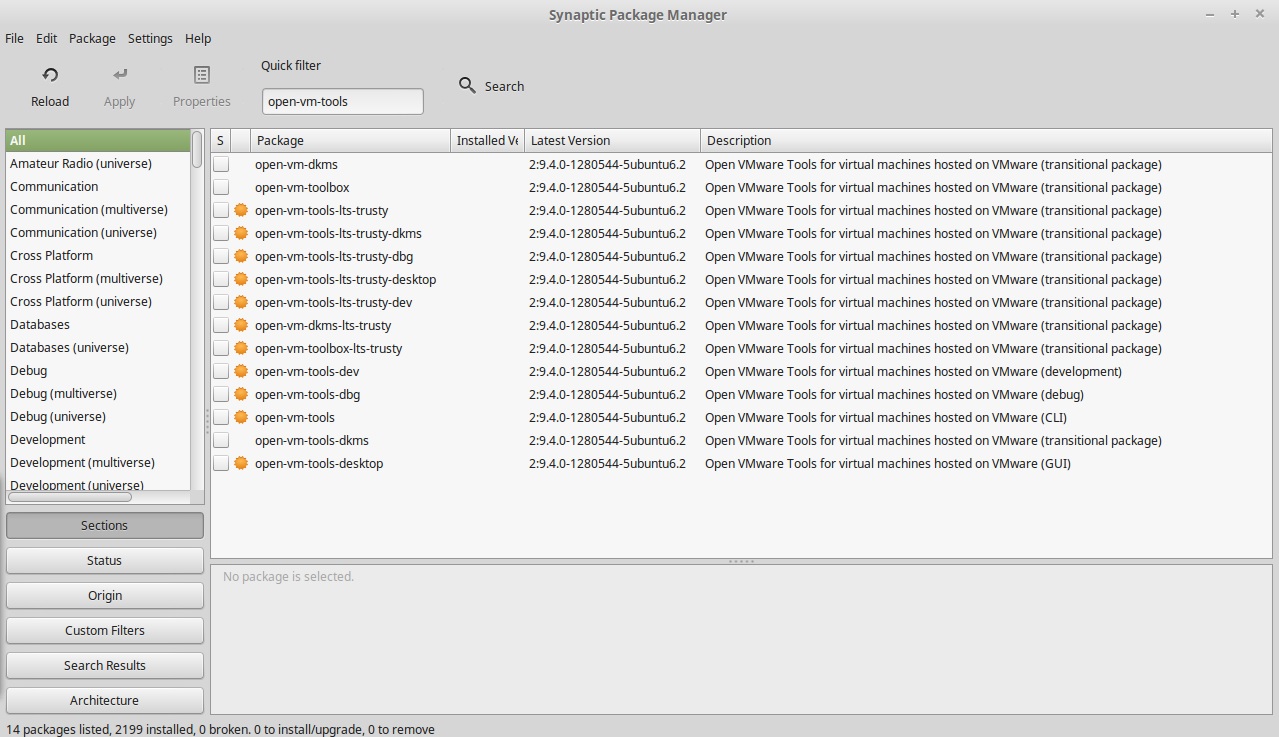
Task: Click the Ubuntu-supported icon for open-vm-tools-lts-trusty
Action: [240, 210]
